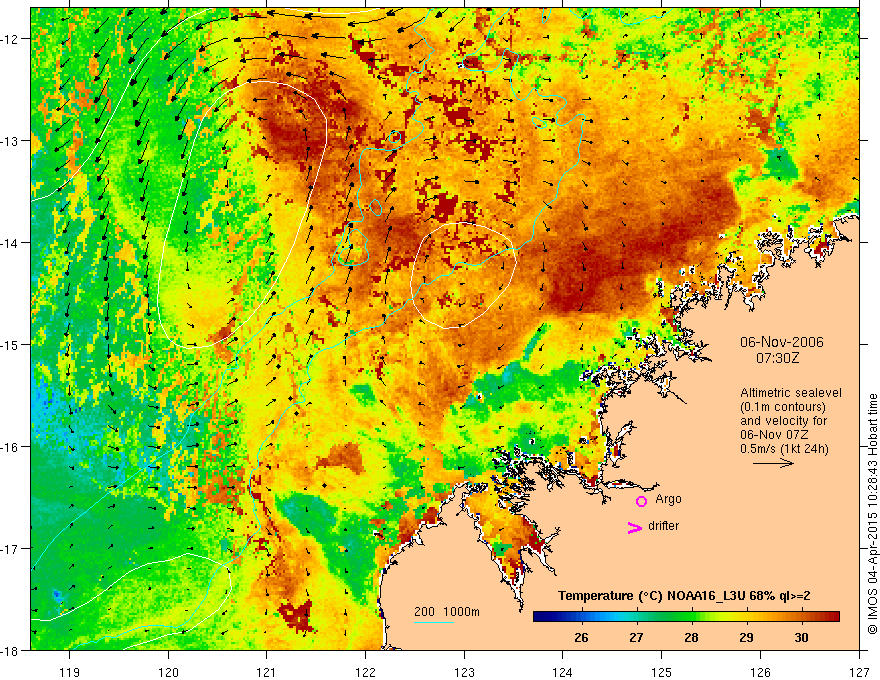Image resolution: width=880 pixels, height=680 pixels.
Task: Click the time label 07:30Z
Action: click(x=777, y=357)
